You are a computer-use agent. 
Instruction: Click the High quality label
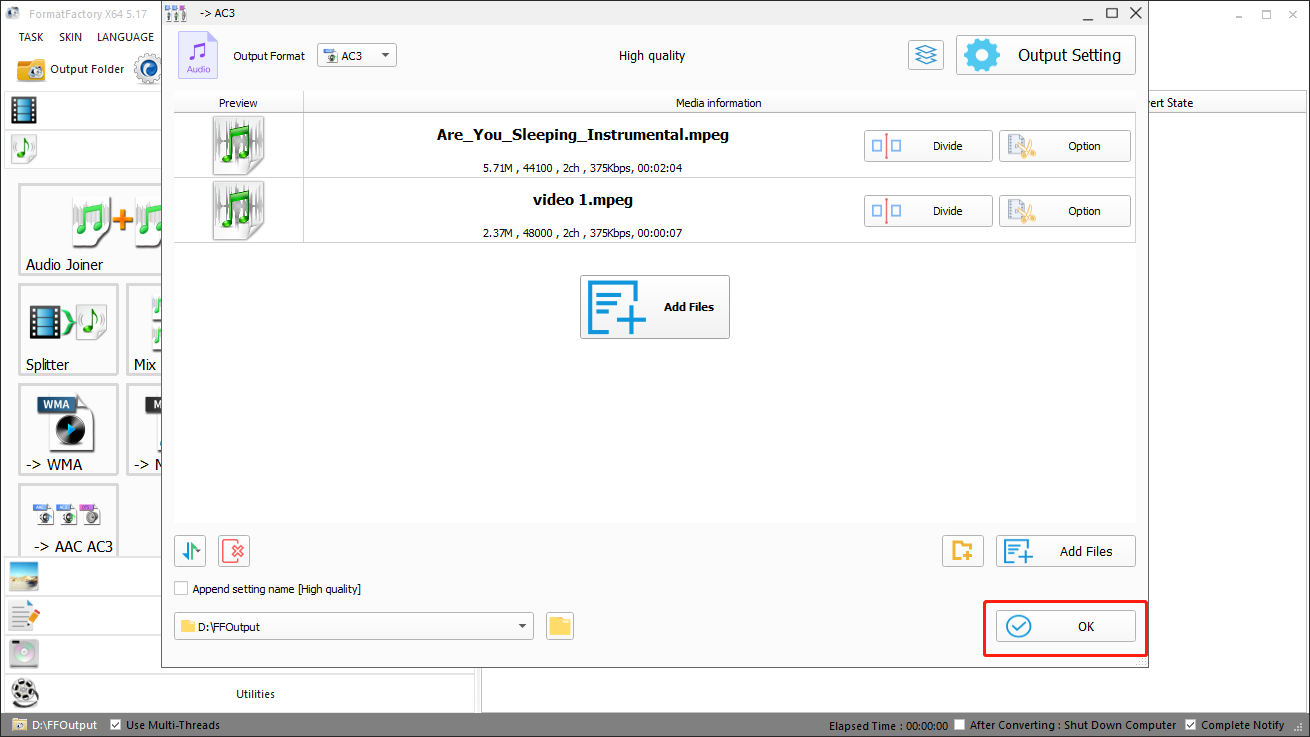point(652,56)
